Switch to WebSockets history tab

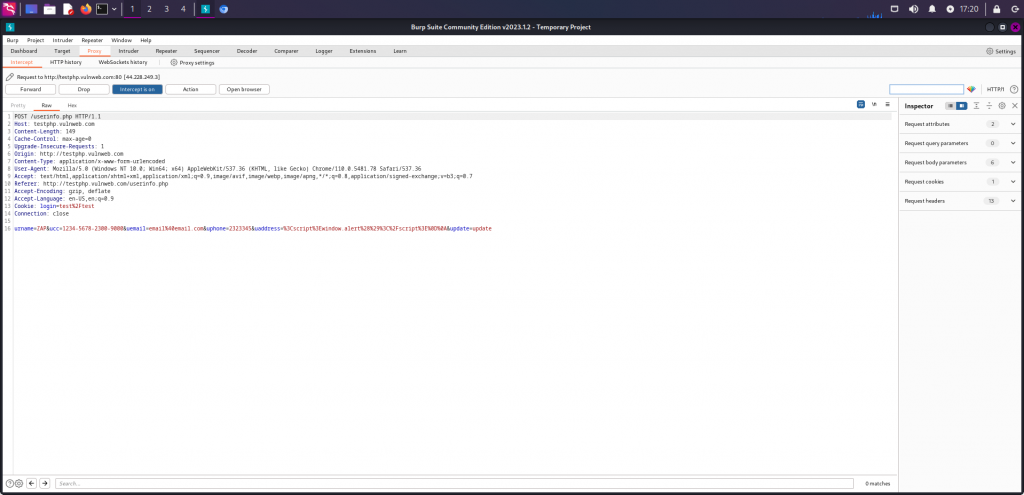pos(123,62)
